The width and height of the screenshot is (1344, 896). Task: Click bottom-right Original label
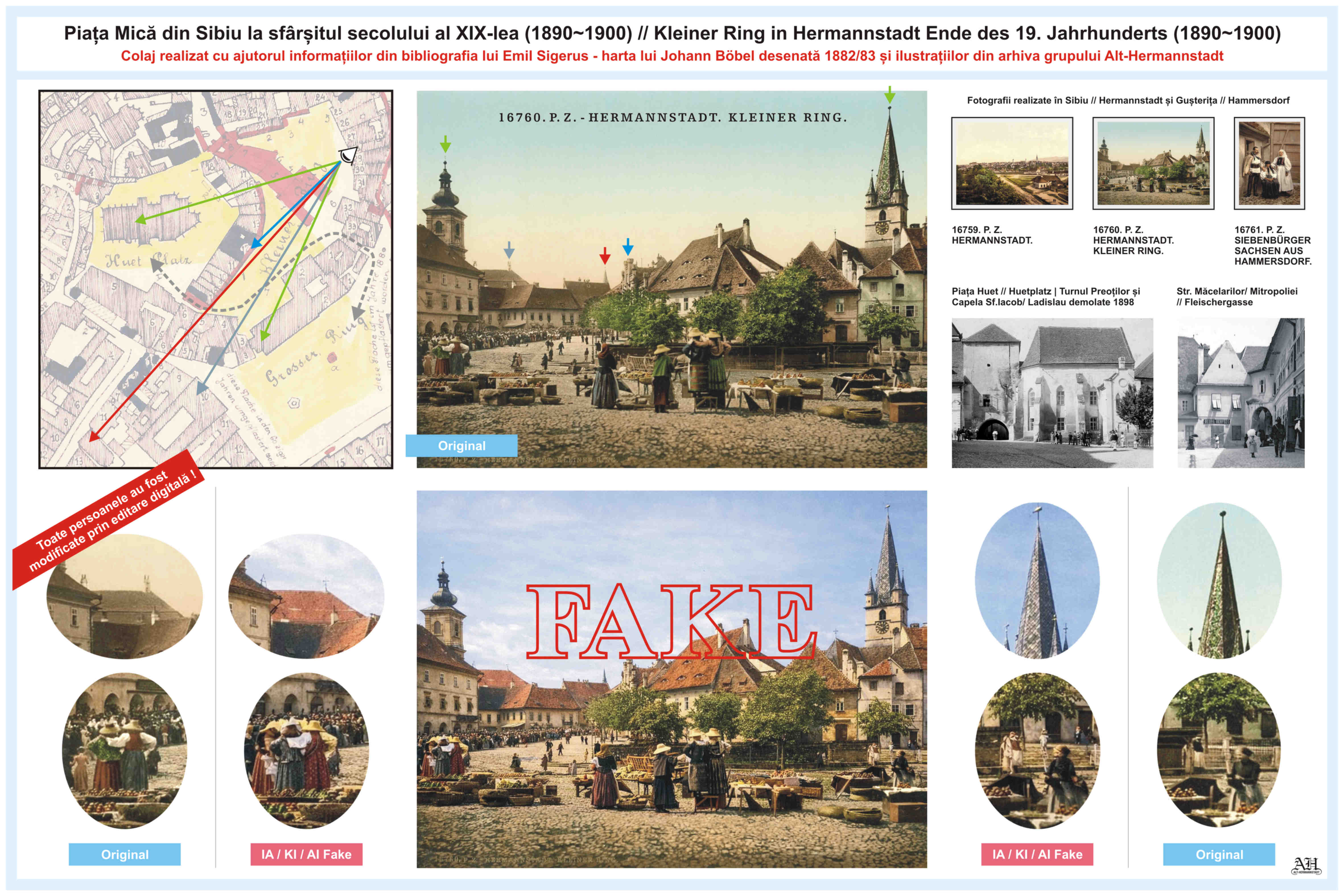tap(1219, 854)
